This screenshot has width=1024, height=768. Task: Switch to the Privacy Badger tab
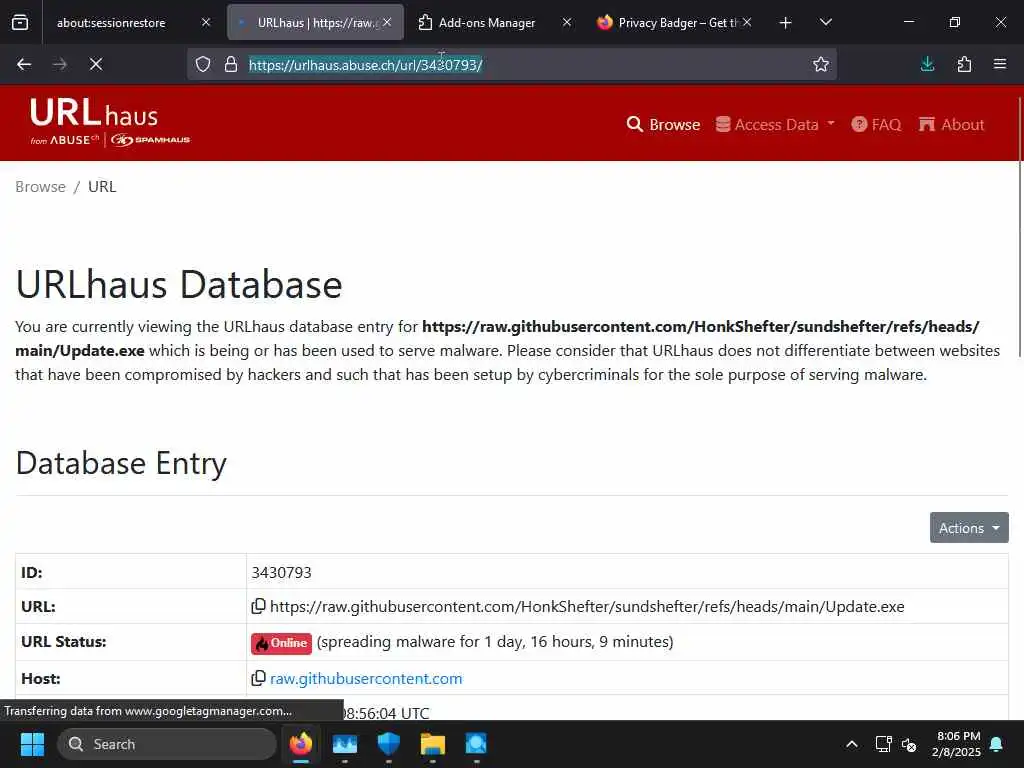676,22
